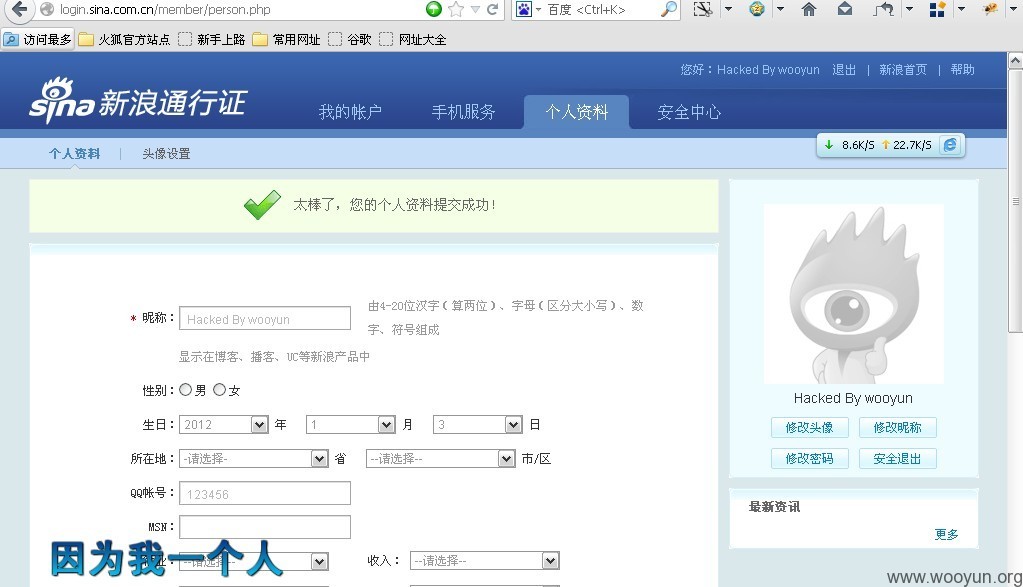Open the 省 province dropdown
1023x587 pixels.
coord(254,459)
